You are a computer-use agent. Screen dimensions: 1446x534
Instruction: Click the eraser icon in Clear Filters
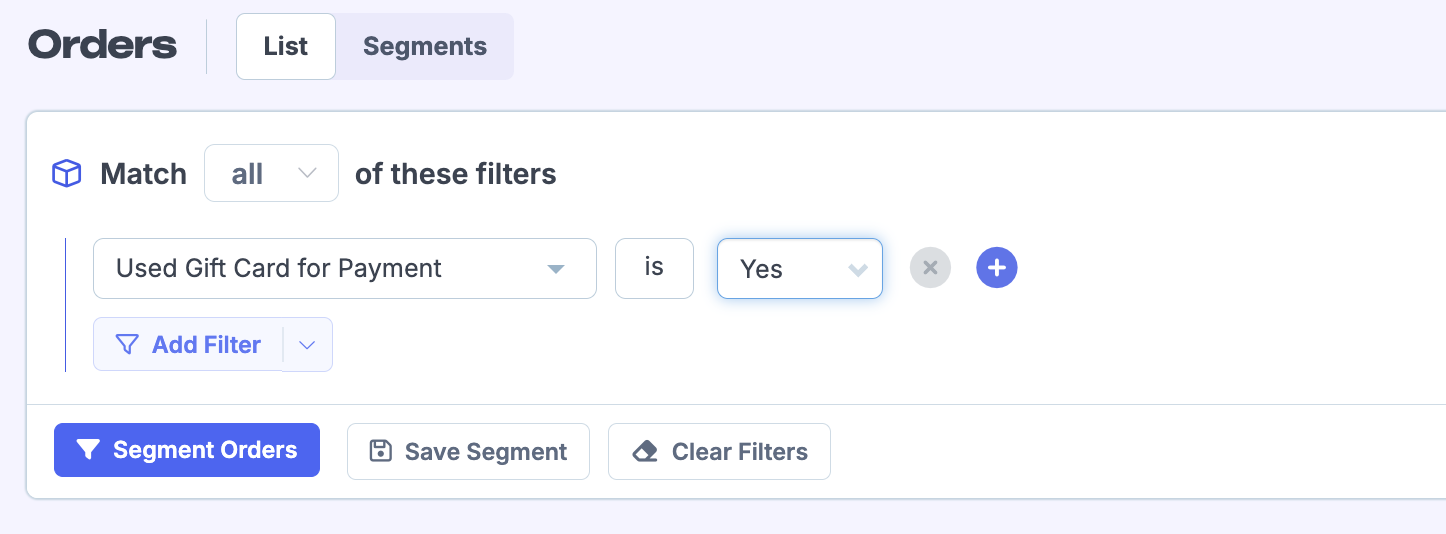pyautogui.click(x=645, y=452)
